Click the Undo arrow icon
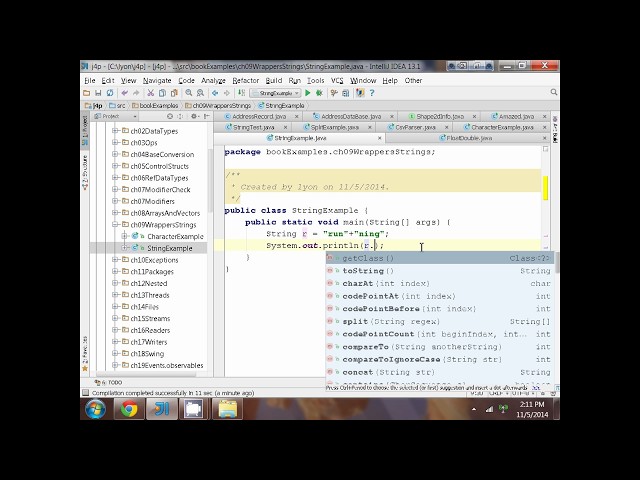This screenshot has width=640, height=480. coord(124,93)
